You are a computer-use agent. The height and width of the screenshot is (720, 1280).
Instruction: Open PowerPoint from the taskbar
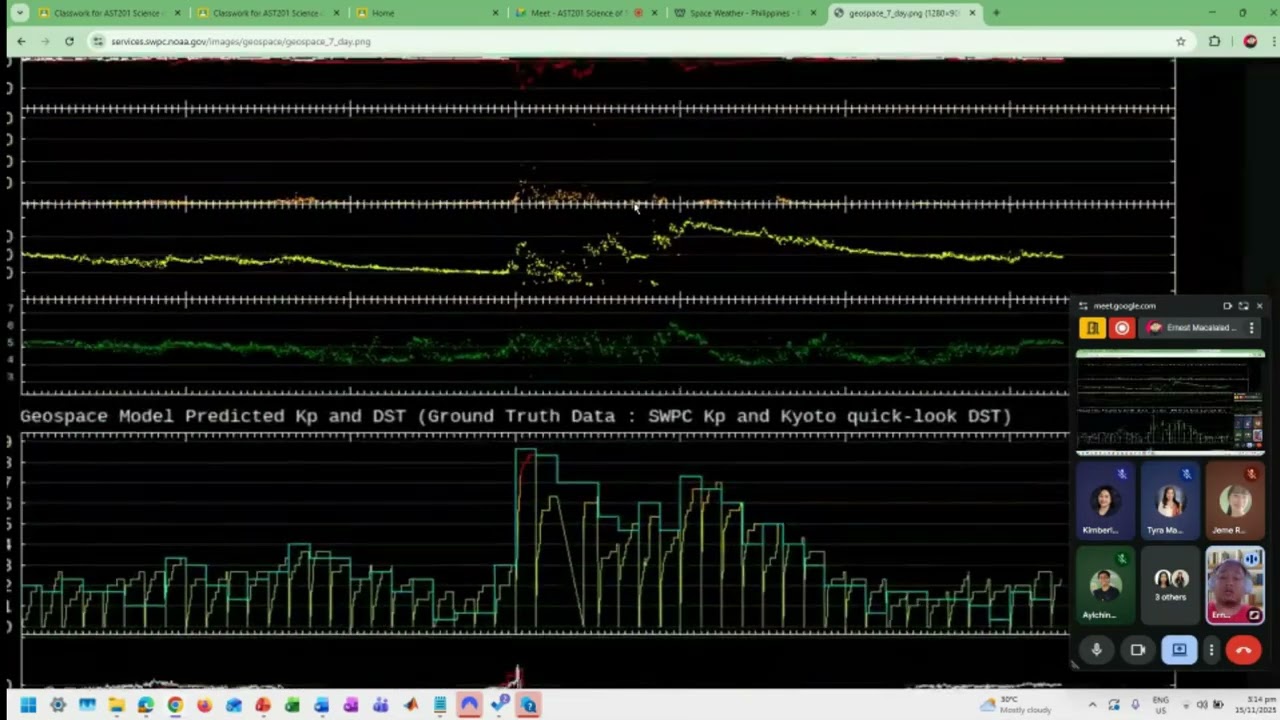pyautogui.click(x=263, y=705)
